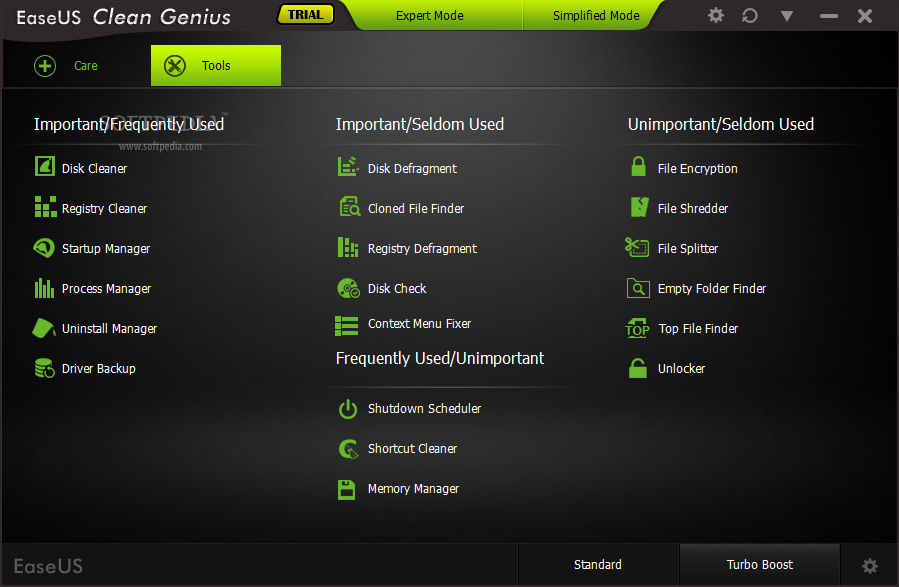Open Uninstall Manager icon

44,328
